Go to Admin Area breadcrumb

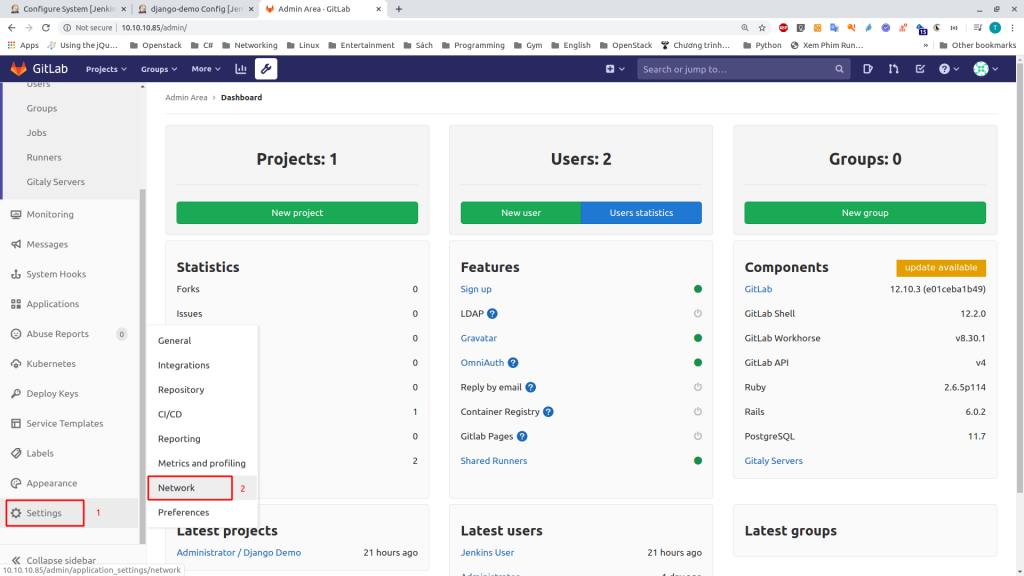click(x=186, y=97)
